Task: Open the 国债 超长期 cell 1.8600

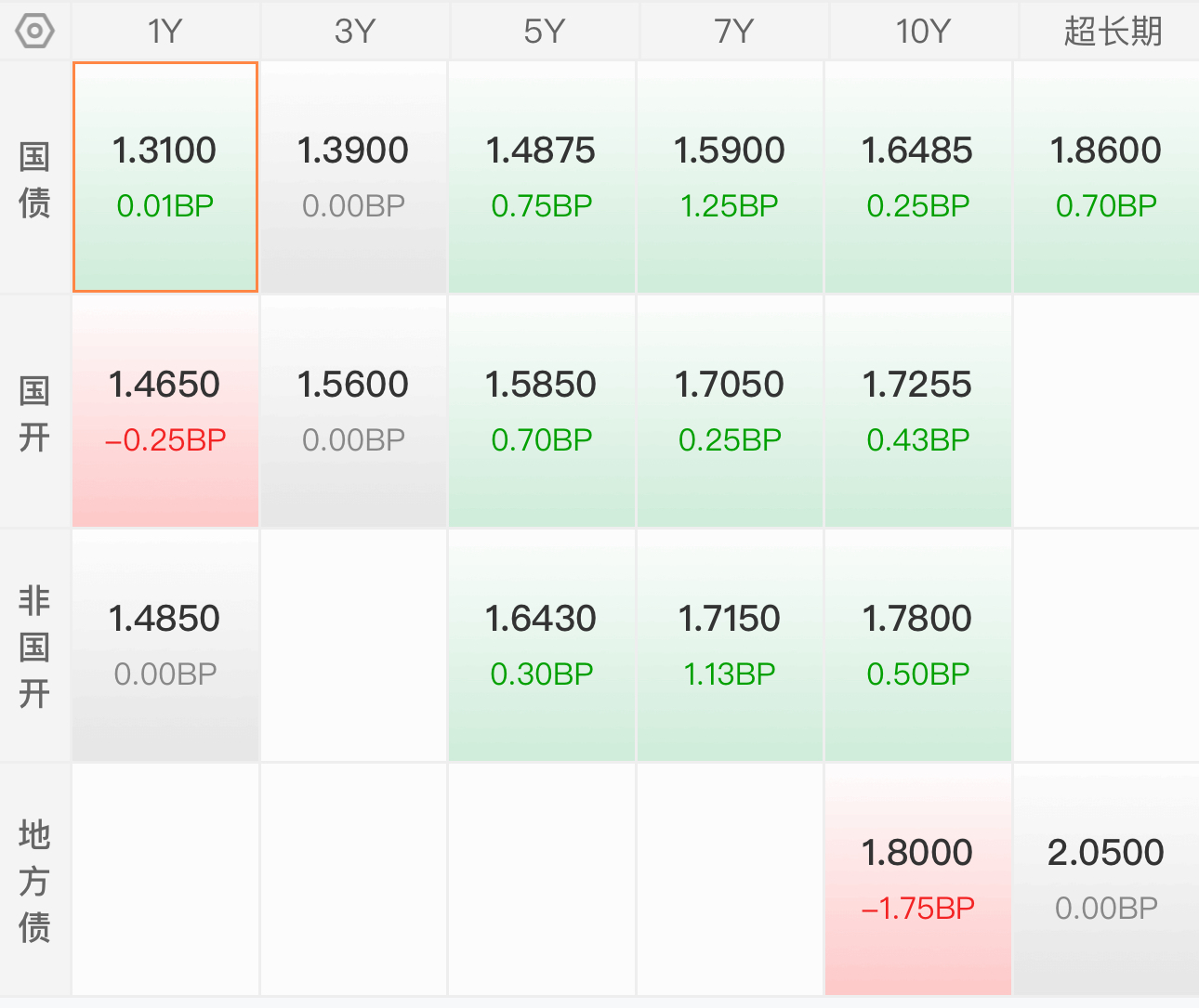Action: [1106, 177]
